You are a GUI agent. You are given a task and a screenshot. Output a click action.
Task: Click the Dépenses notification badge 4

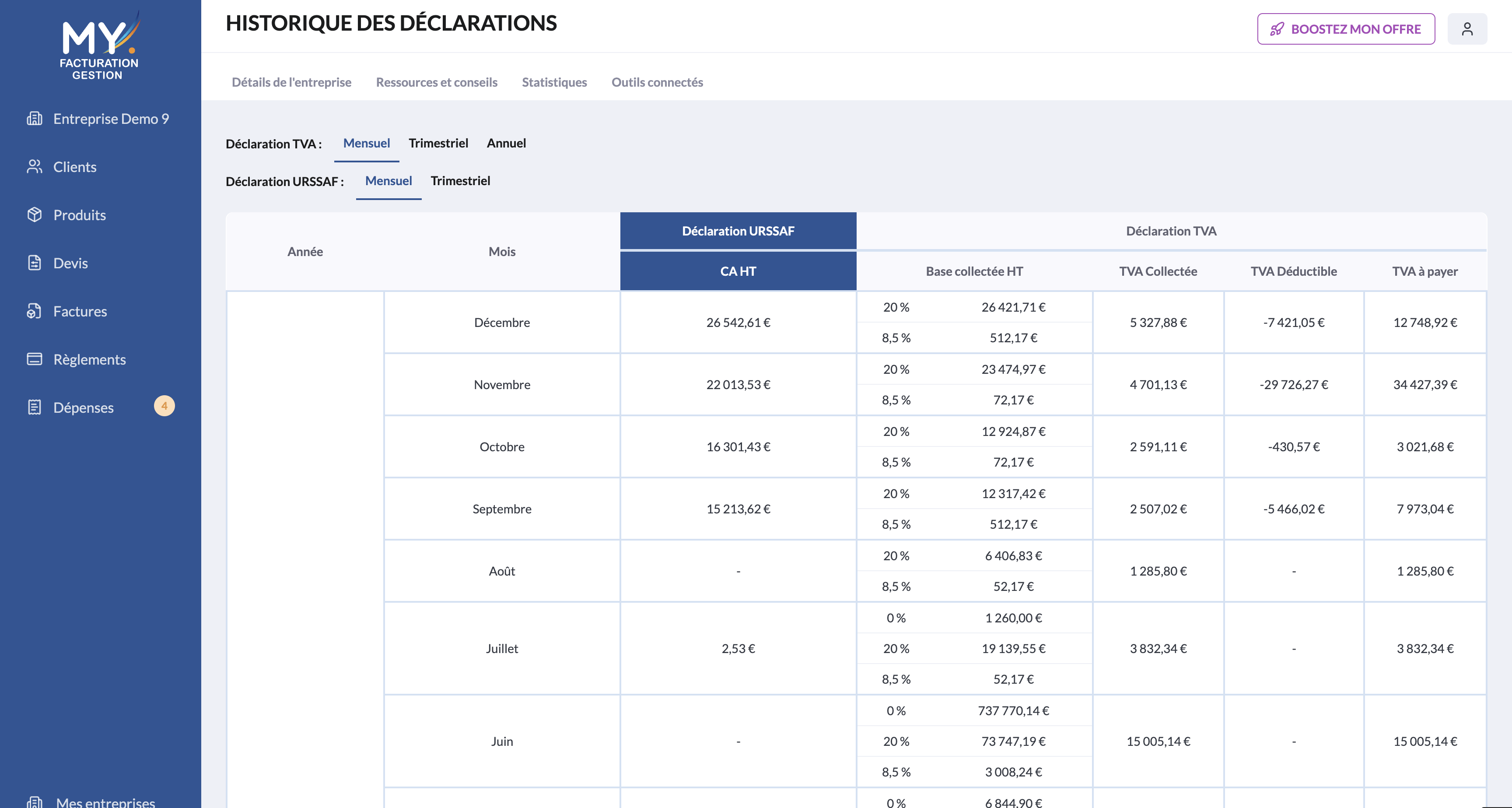click(164, 406)
